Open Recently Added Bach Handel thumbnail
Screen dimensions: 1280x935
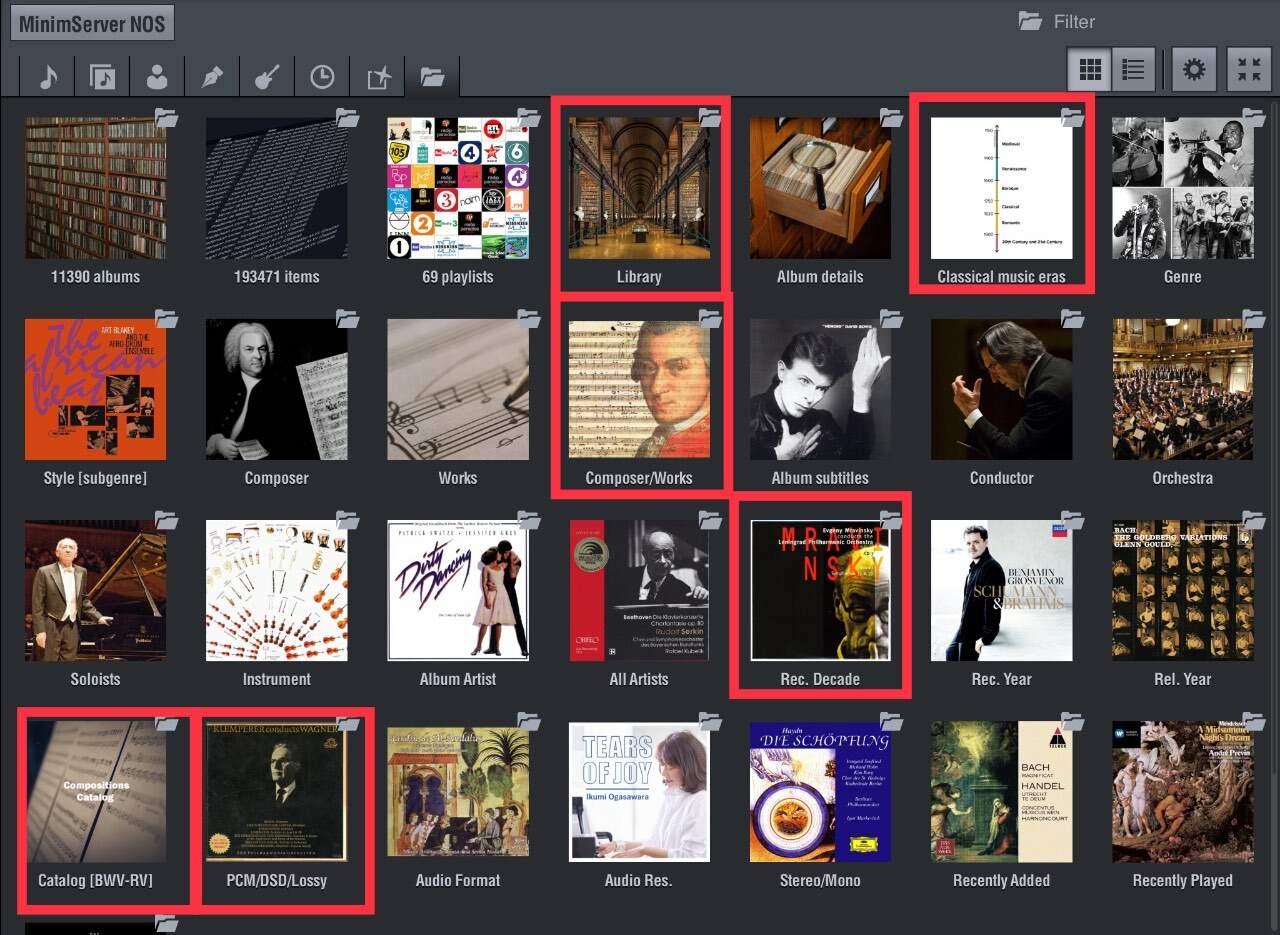click(1001, 791)
